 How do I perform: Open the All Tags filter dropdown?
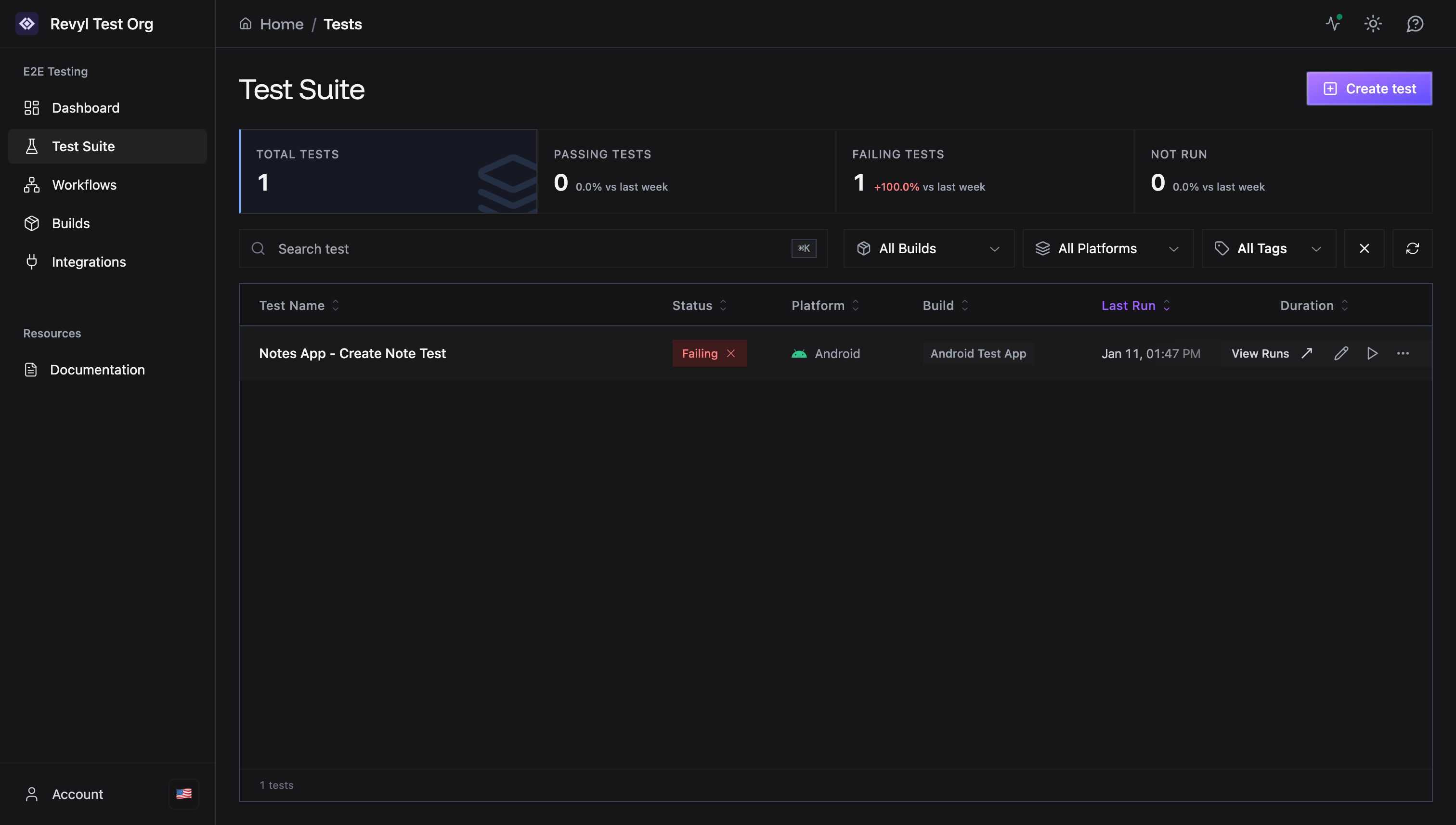(x=1268, y=248)
